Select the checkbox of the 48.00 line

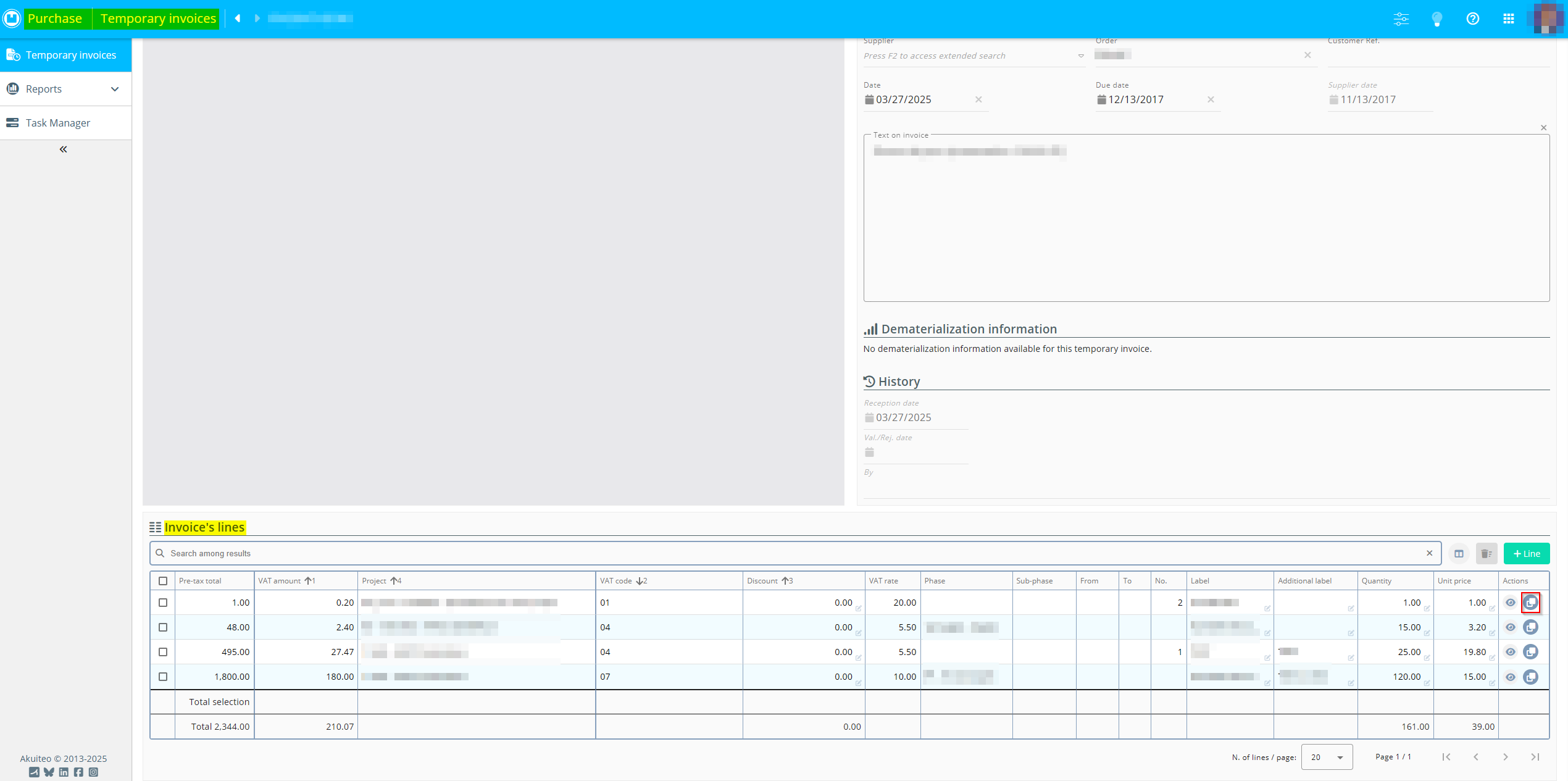163,627
